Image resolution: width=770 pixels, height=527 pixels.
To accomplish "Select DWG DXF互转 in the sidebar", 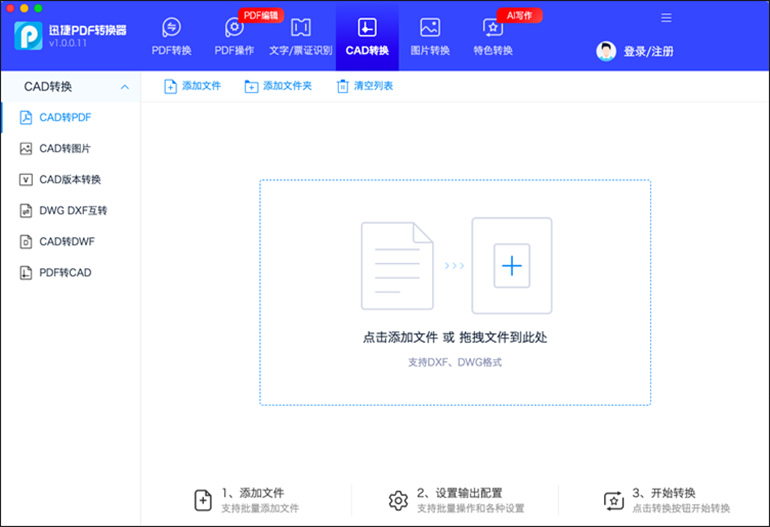I will tap(71, 210).
